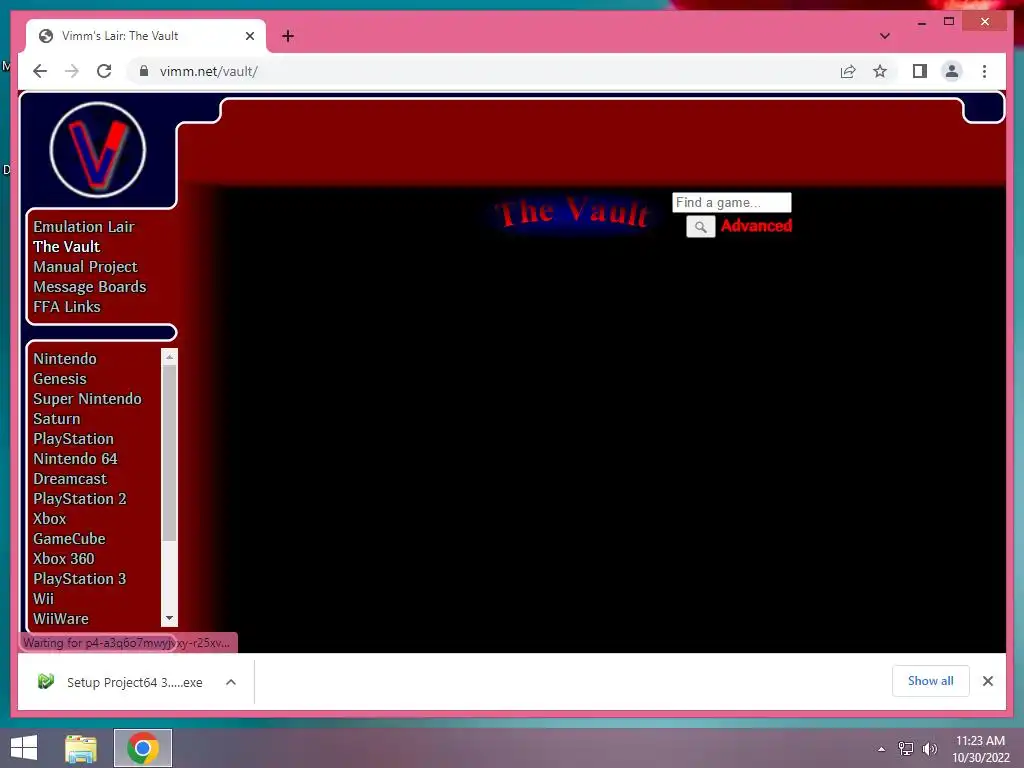
Task: Click the taskbar clock and date
Action: pyautogui.click(x=980, y=749)
